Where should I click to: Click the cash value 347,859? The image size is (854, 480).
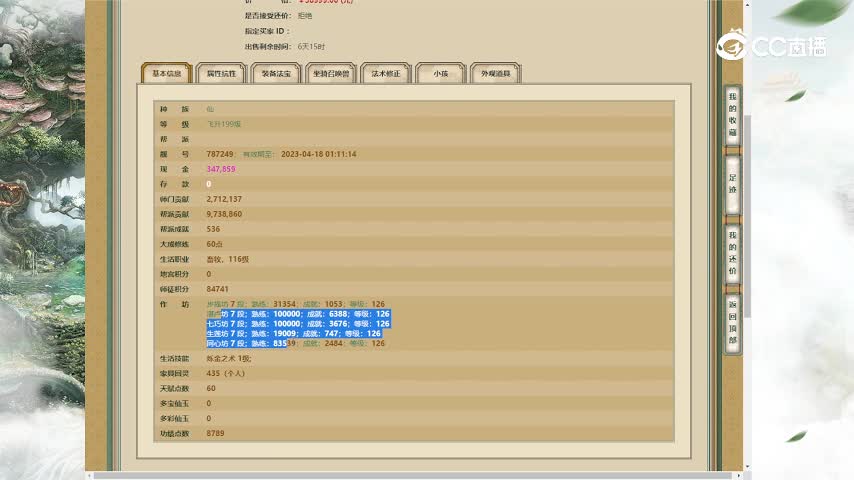221,169
